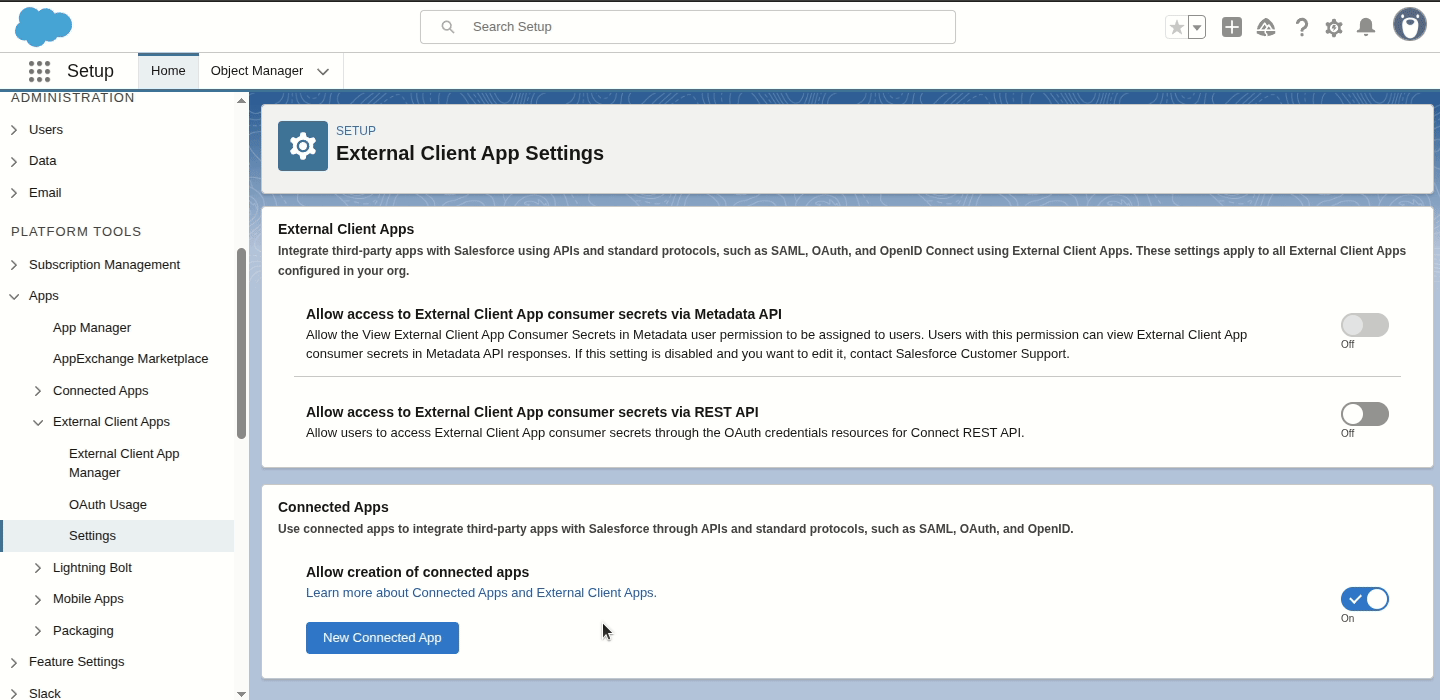Disable creation of connected apps
The image size is (1440, 700).
1365,598
